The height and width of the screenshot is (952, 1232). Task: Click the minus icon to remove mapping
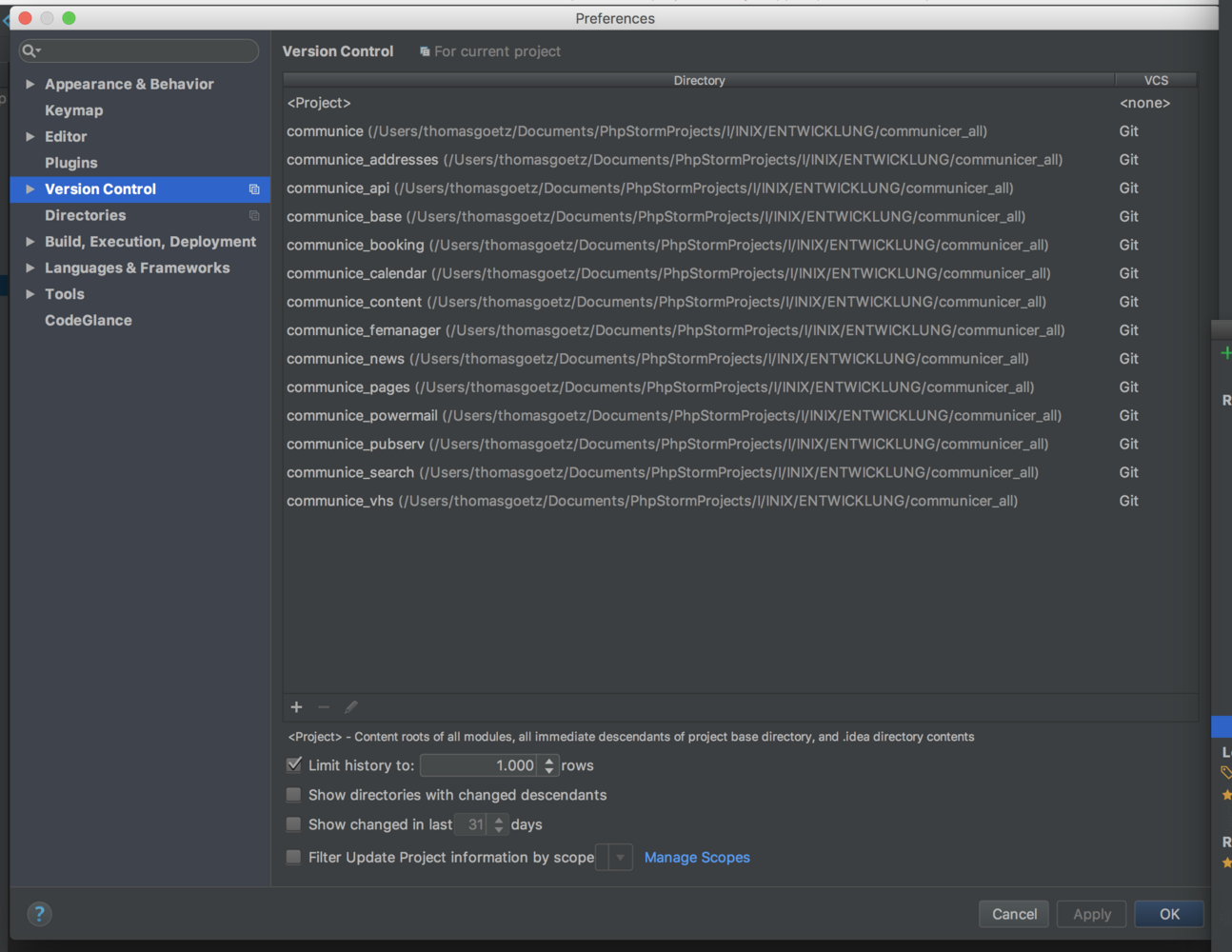pyautogui.click(x=324, y=707)
